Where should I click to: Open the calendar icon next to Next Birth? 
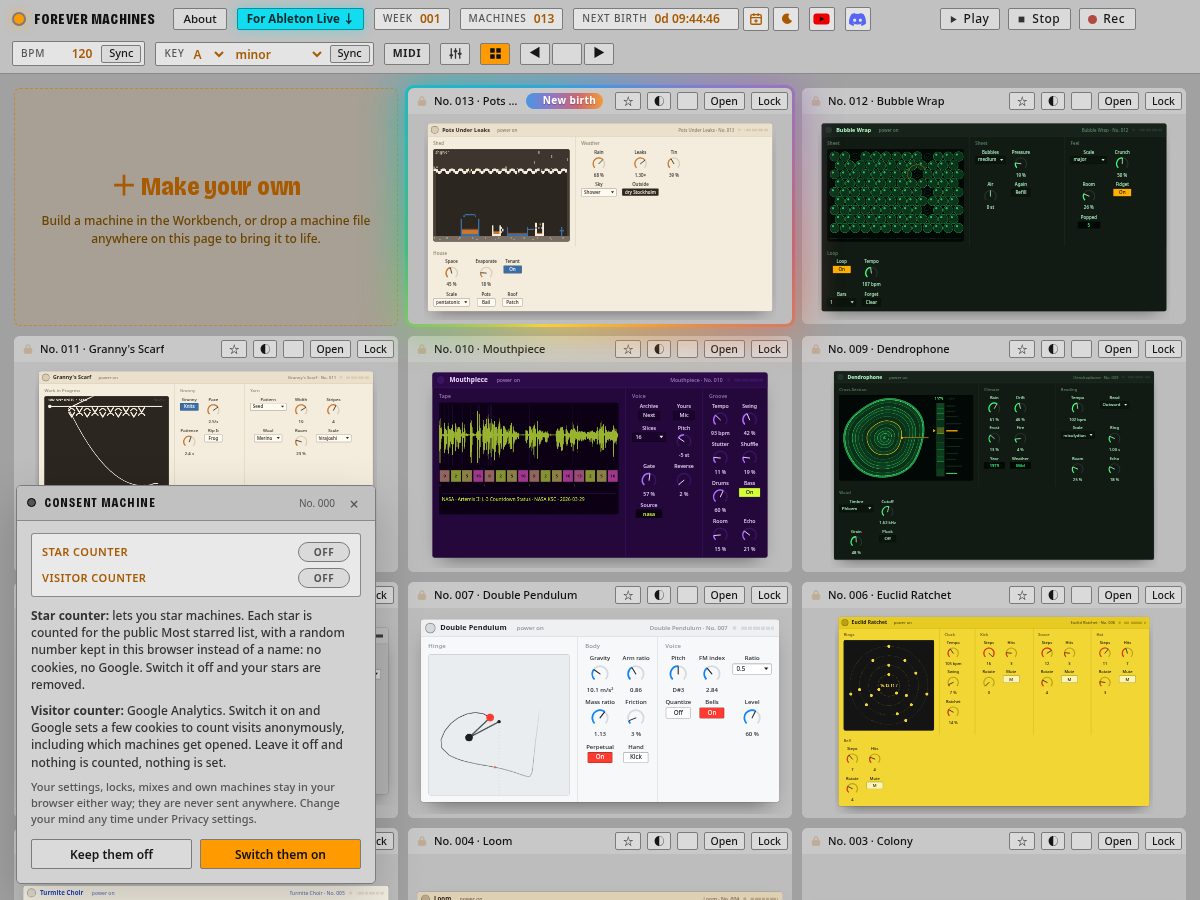pyautogui.click(x=757, y=18)
